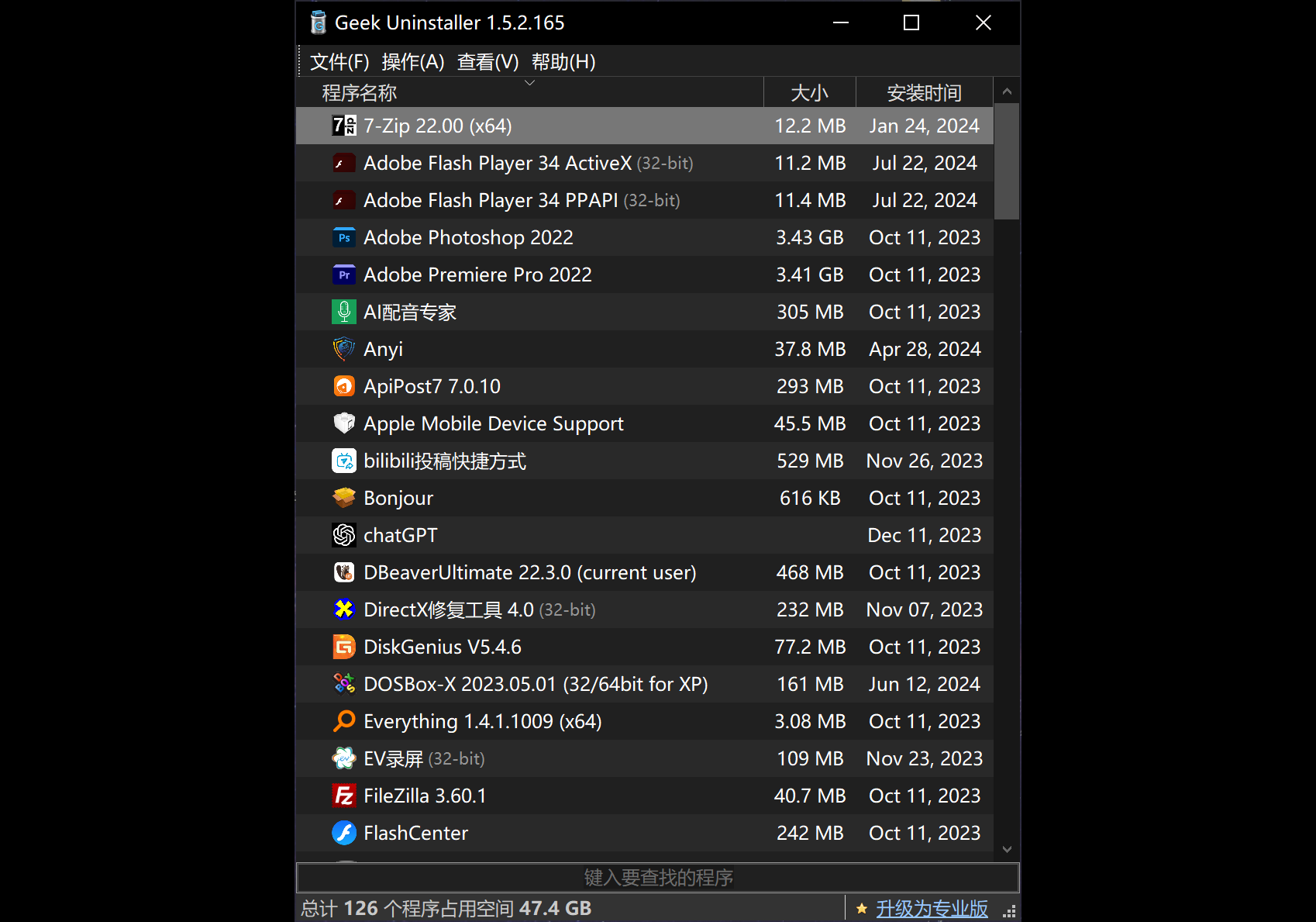Click the Apr 28, 2024 install date
The image size is (1316, 922).
pos(925,349)
